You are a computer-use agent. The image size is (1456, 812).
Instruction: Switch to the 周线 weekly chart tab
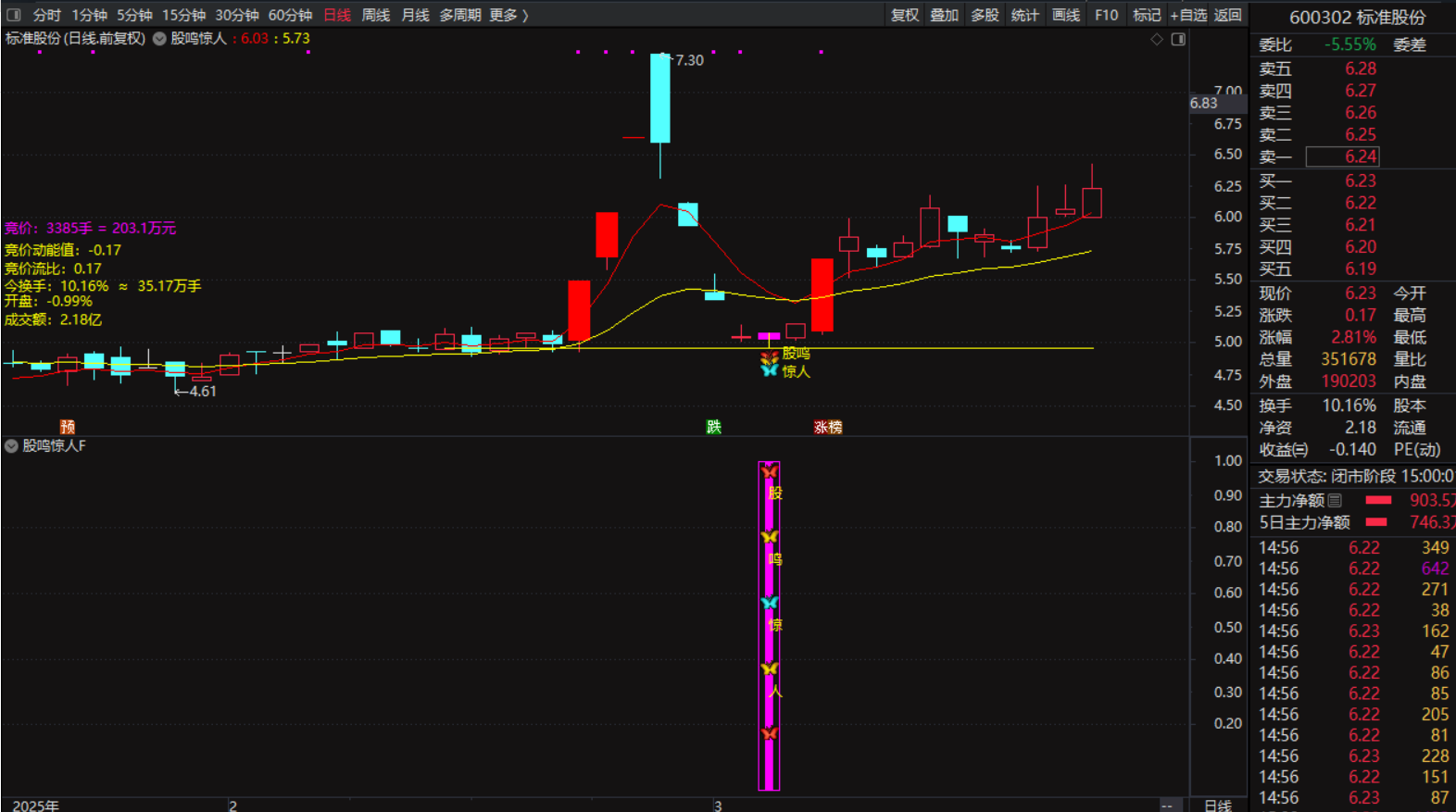(375, 15)
